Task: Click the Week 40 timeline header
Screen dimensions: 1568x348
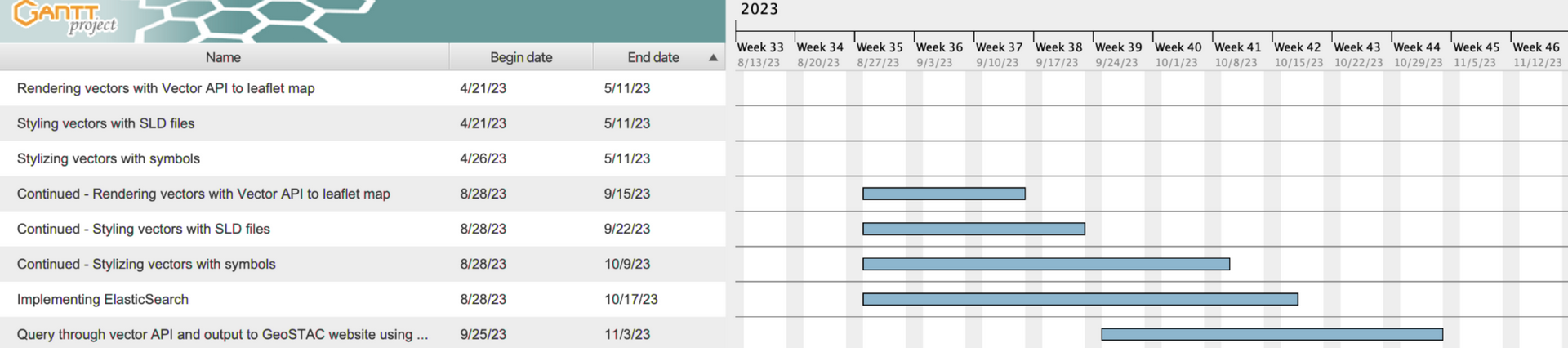Action: coord(1178,47)
